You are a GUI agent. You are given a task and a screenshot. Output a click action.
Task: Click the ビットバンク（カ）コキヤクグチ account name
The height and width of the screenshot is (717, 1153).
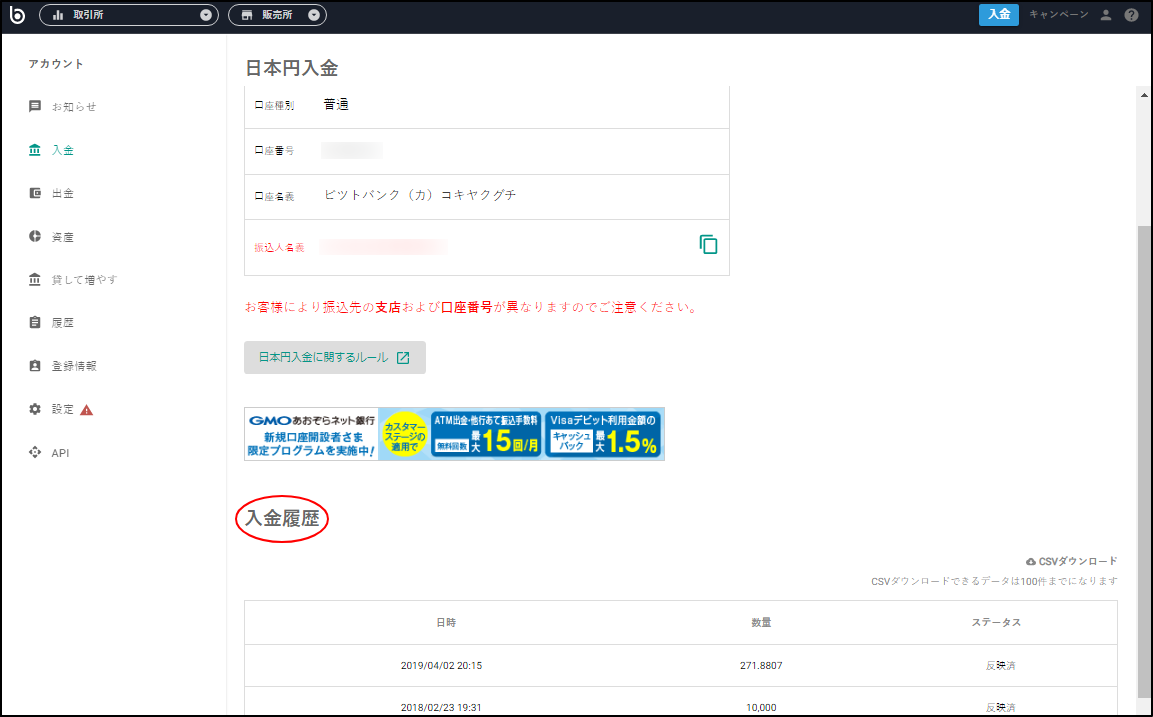(x=421, y=195)
